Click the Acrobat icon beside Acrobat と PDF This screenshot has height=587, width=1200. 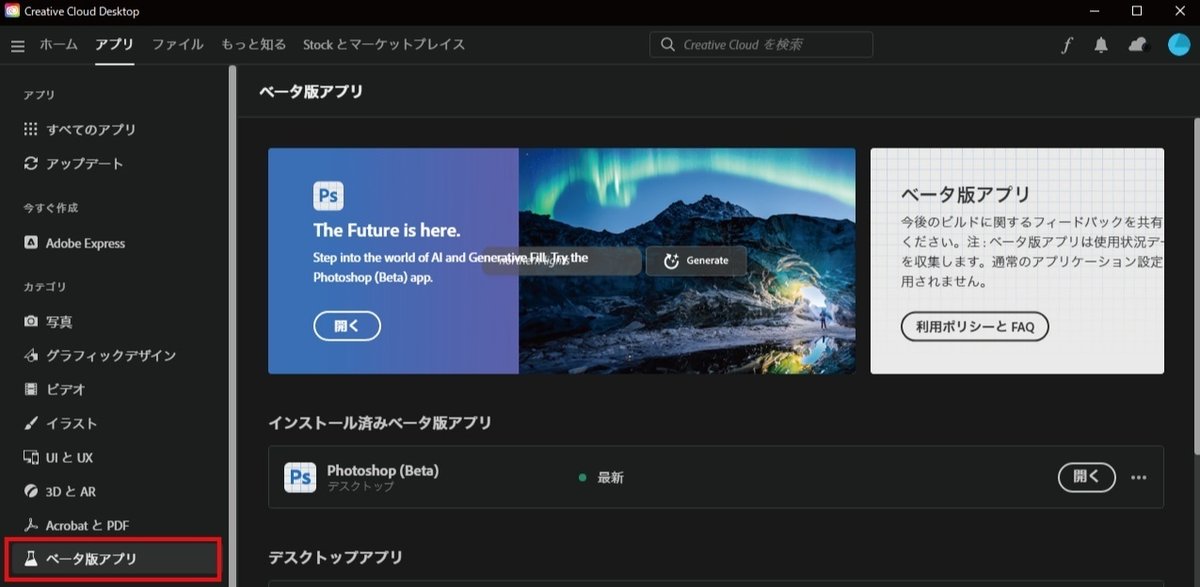[x=31, y=525]
